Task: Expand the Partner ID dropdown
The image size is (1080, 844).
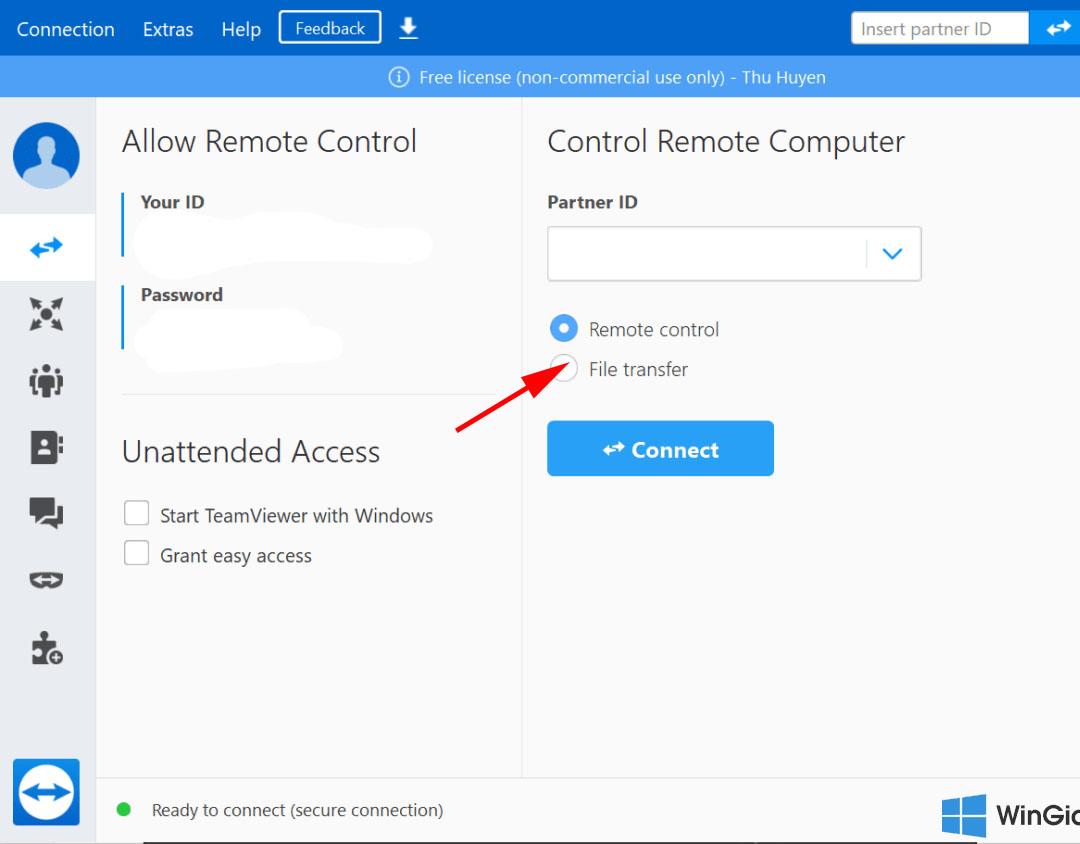Action: click(x=891, y=253)
